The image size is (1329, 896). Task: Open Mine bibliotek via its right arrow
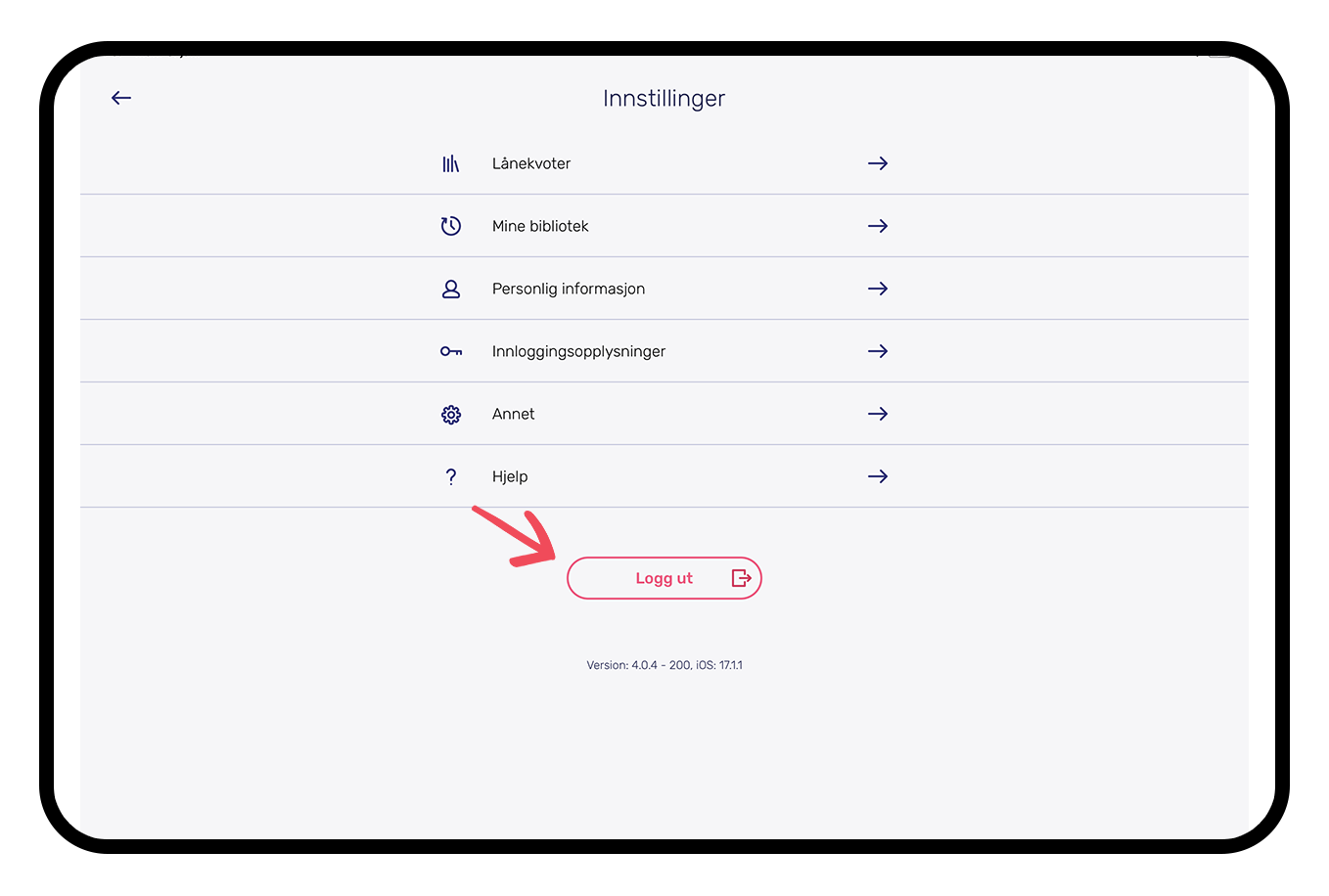click(878, 226)
